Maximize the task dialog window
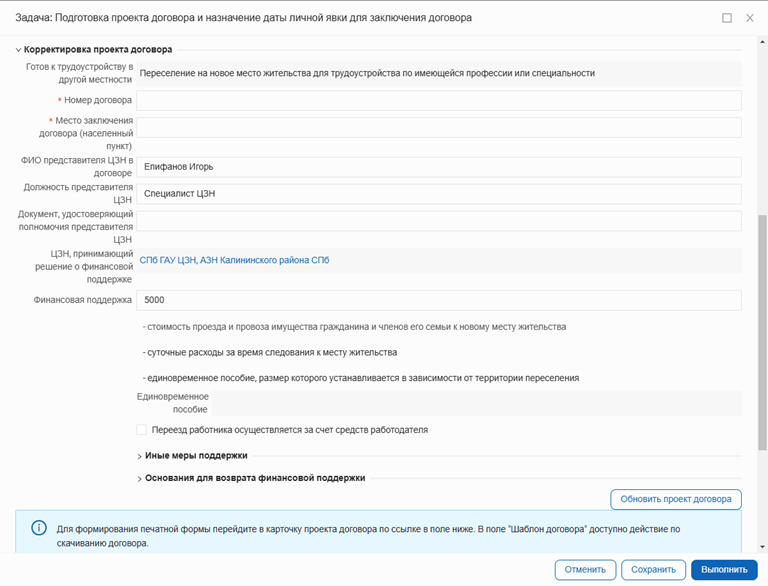 [x=727, y=18]
